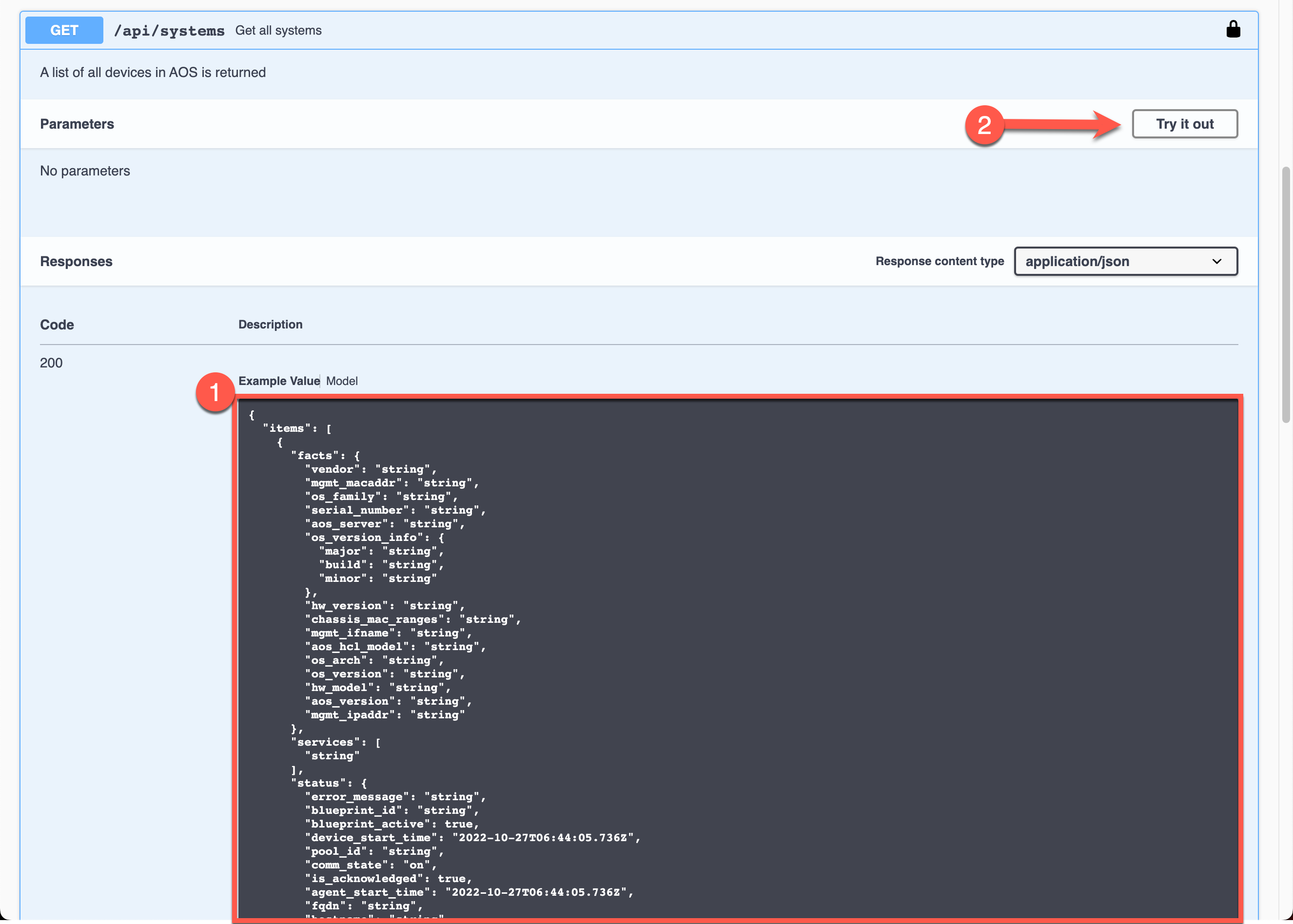1293x924 pixels.
Task: Select the blue GET method badge
Action: (x=63, y=30)
